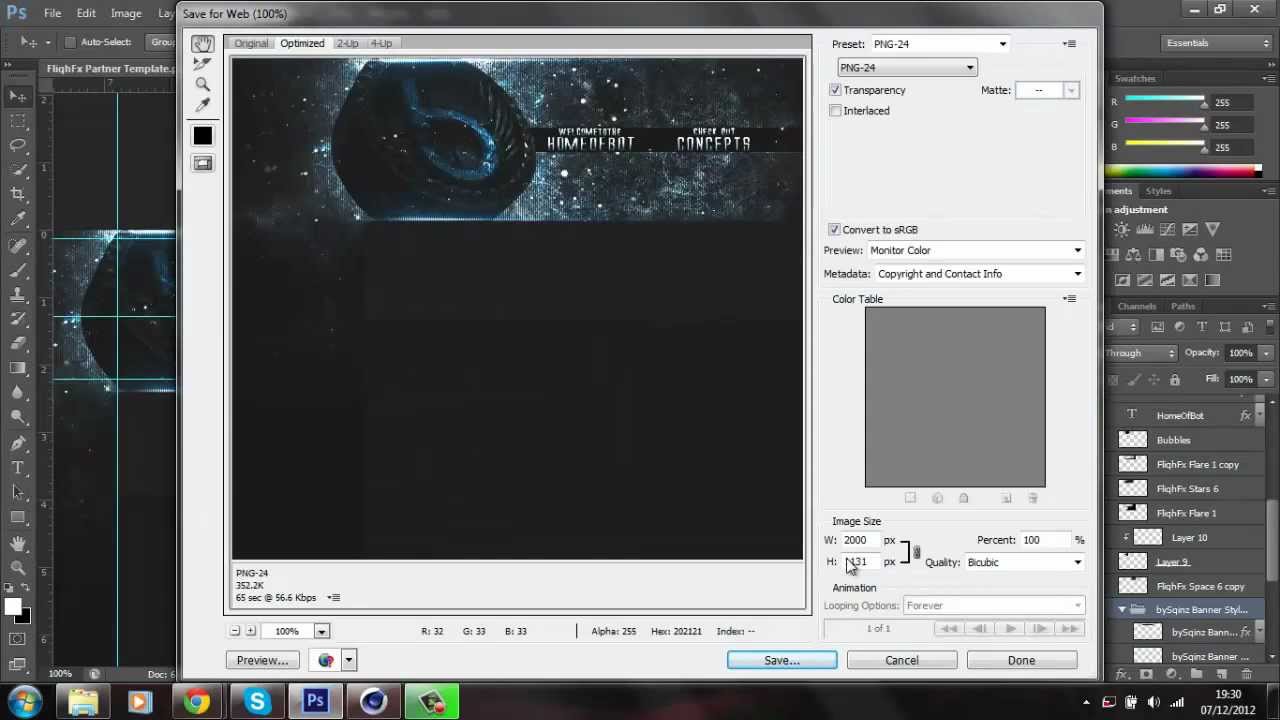Open the Optimize panel menu icon beside Preset
This screenshot has width=1280, height=720.
1069,44
